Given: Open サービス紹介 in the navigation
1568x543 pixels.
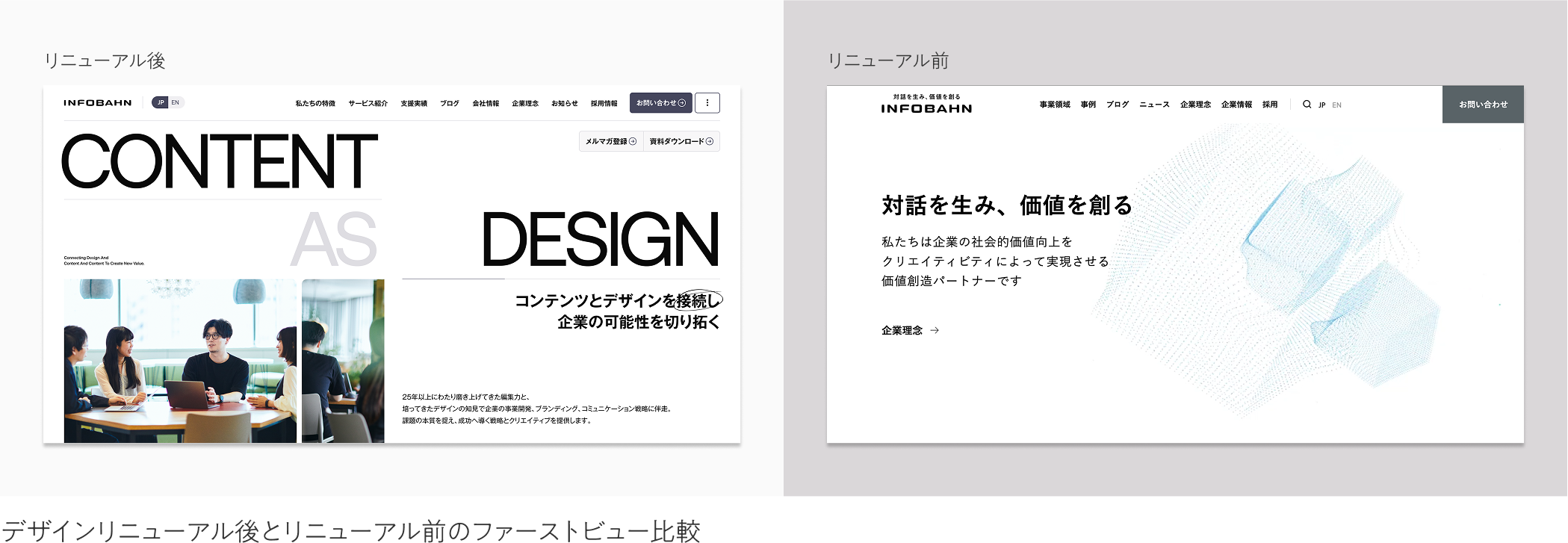Looking at the screenshot, I should click(x=368, y=104).
